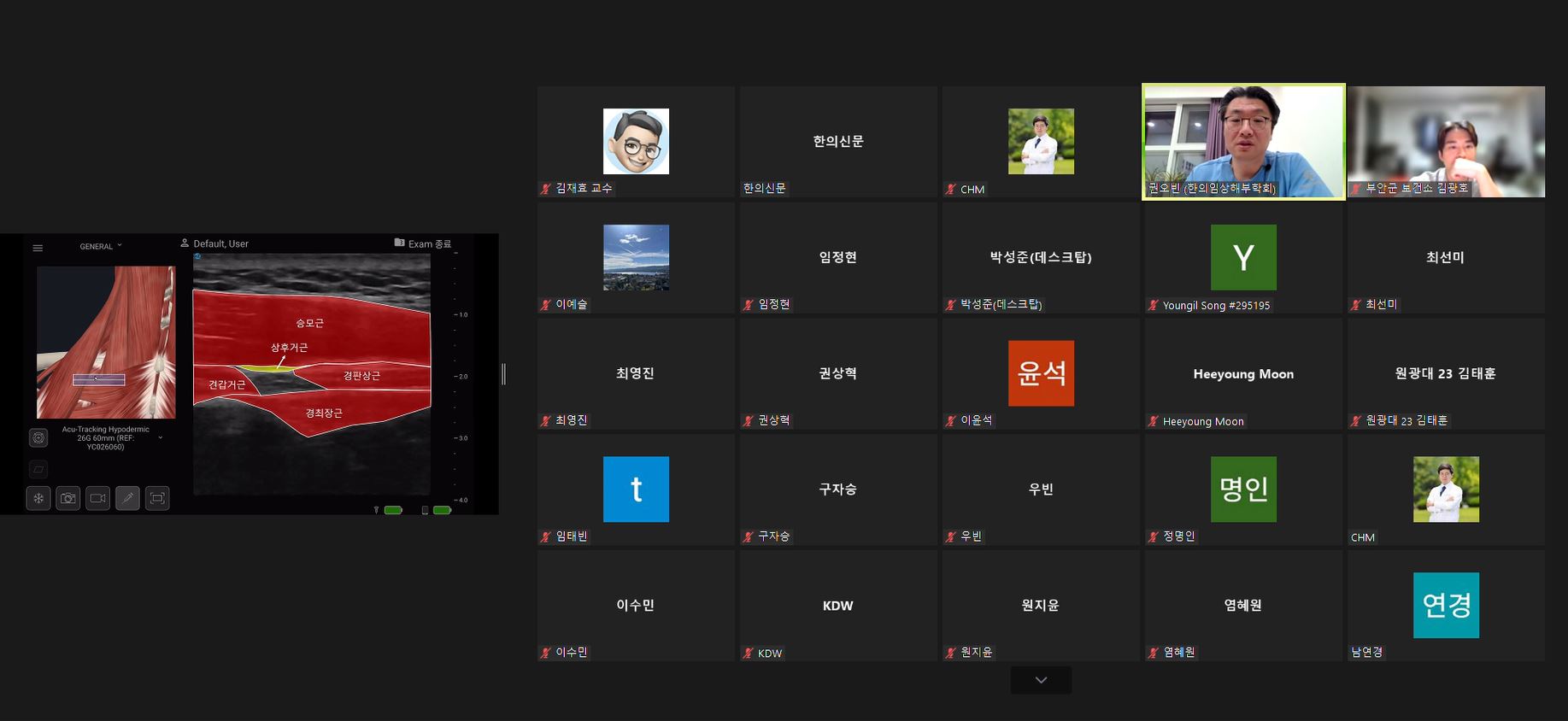Click Exam 종료 to end exam

pos(423,243)
